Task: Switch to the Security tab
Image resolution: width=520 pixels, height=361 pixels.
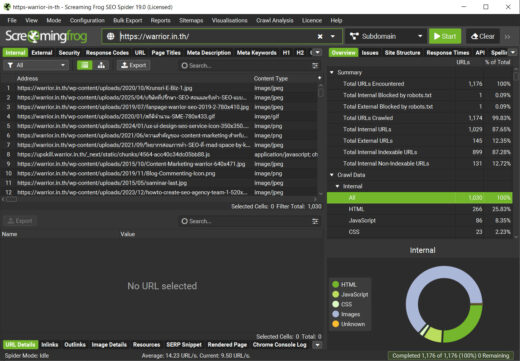Action: 69,53
